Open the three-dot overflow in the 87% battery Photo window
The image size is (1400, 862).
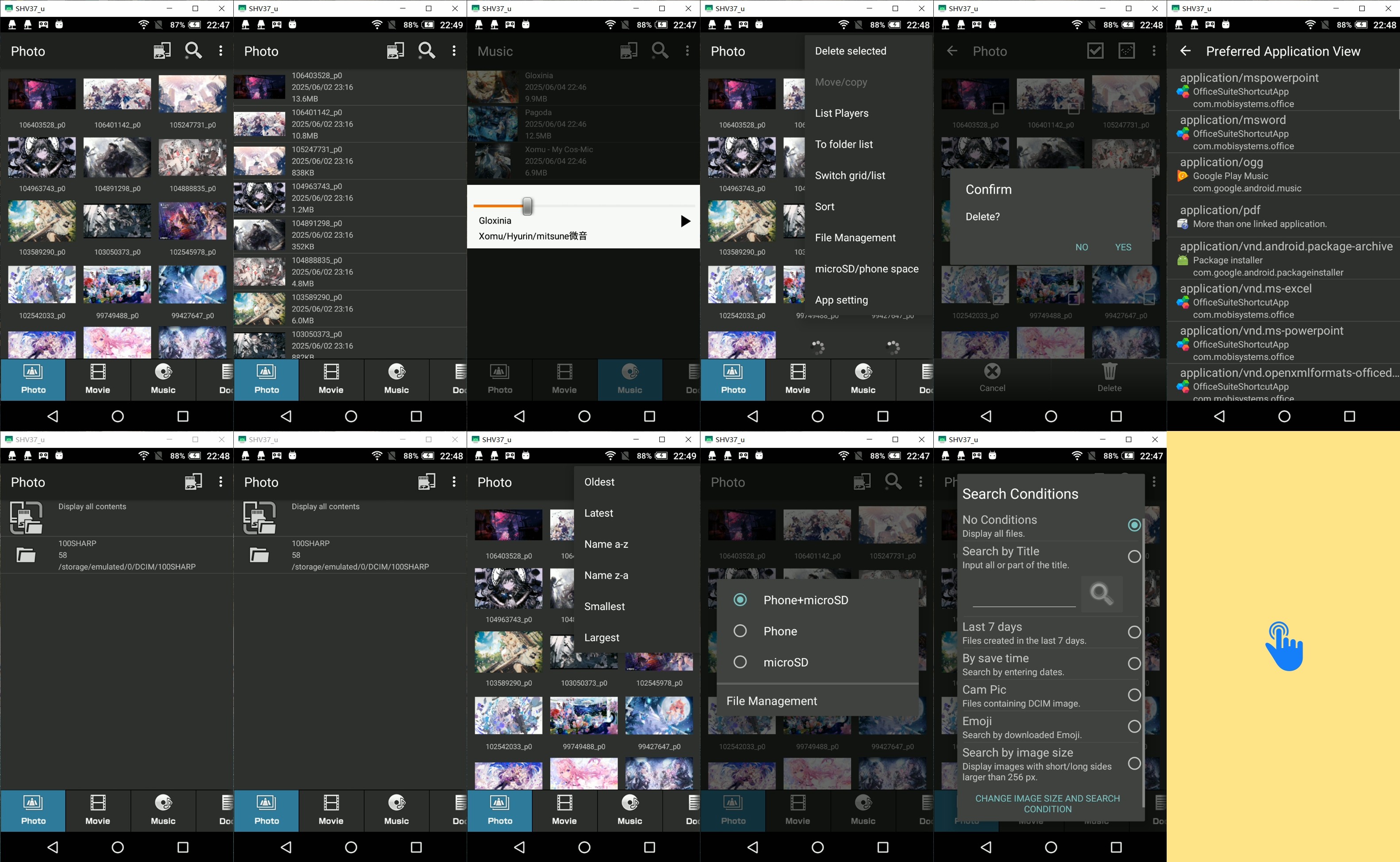[220, 51]
